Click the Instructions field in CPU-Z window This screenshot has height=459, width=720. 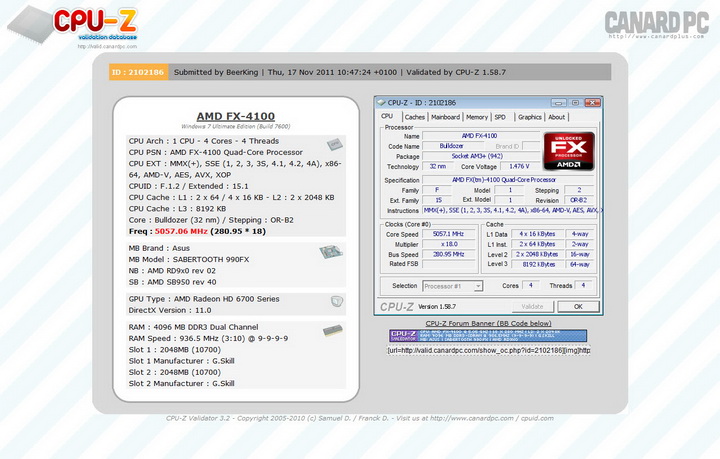pos(512,210)
